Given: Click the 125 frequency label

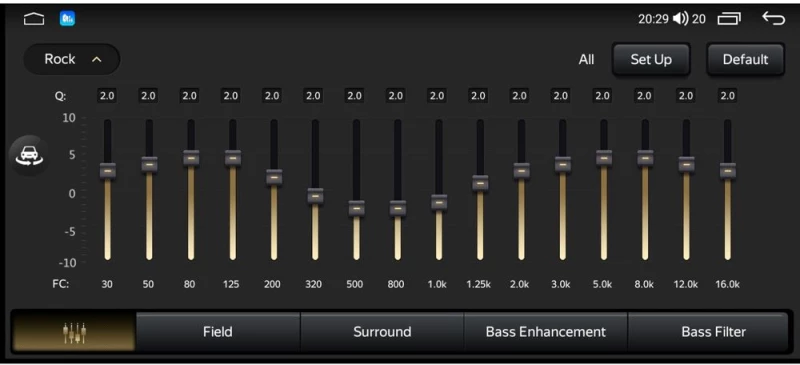Looking at the screenshot, I should point(231,284).
